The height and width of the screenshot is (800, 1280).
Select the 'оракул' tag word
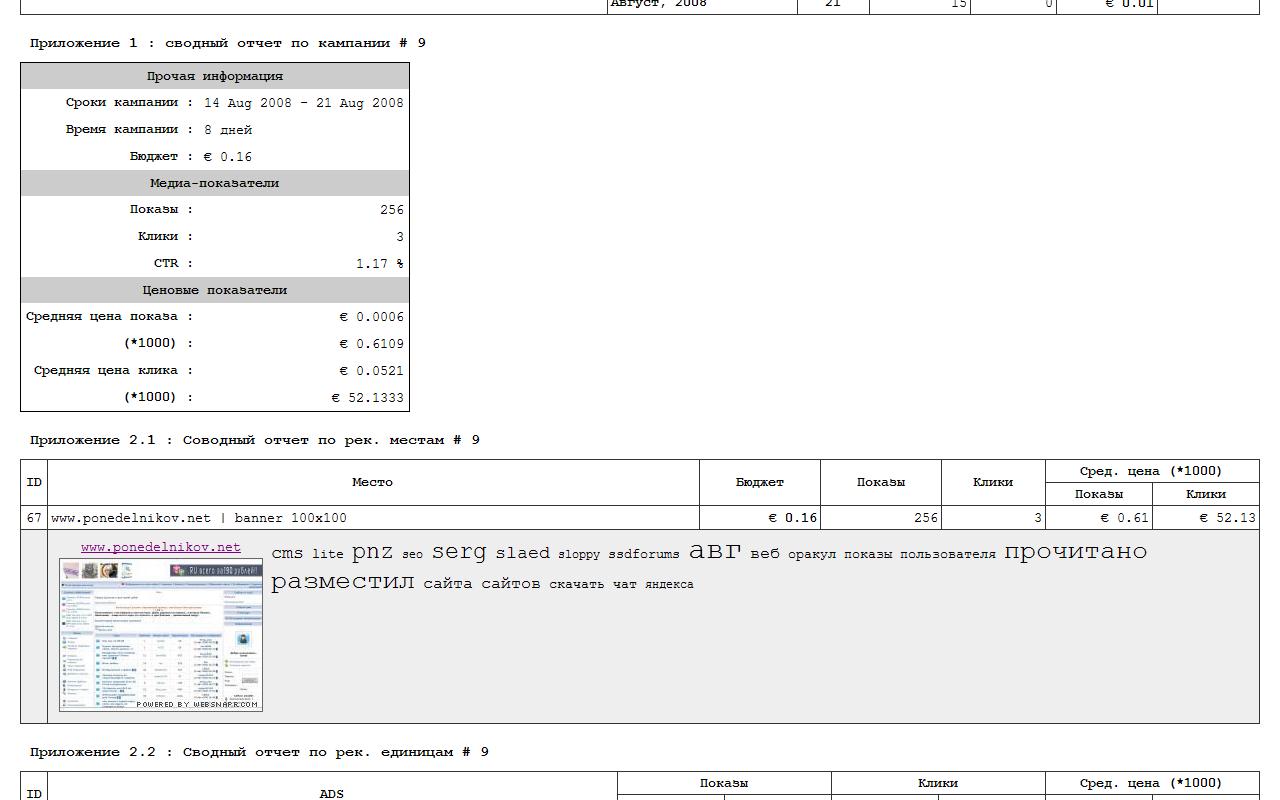[x=811, y=554]
